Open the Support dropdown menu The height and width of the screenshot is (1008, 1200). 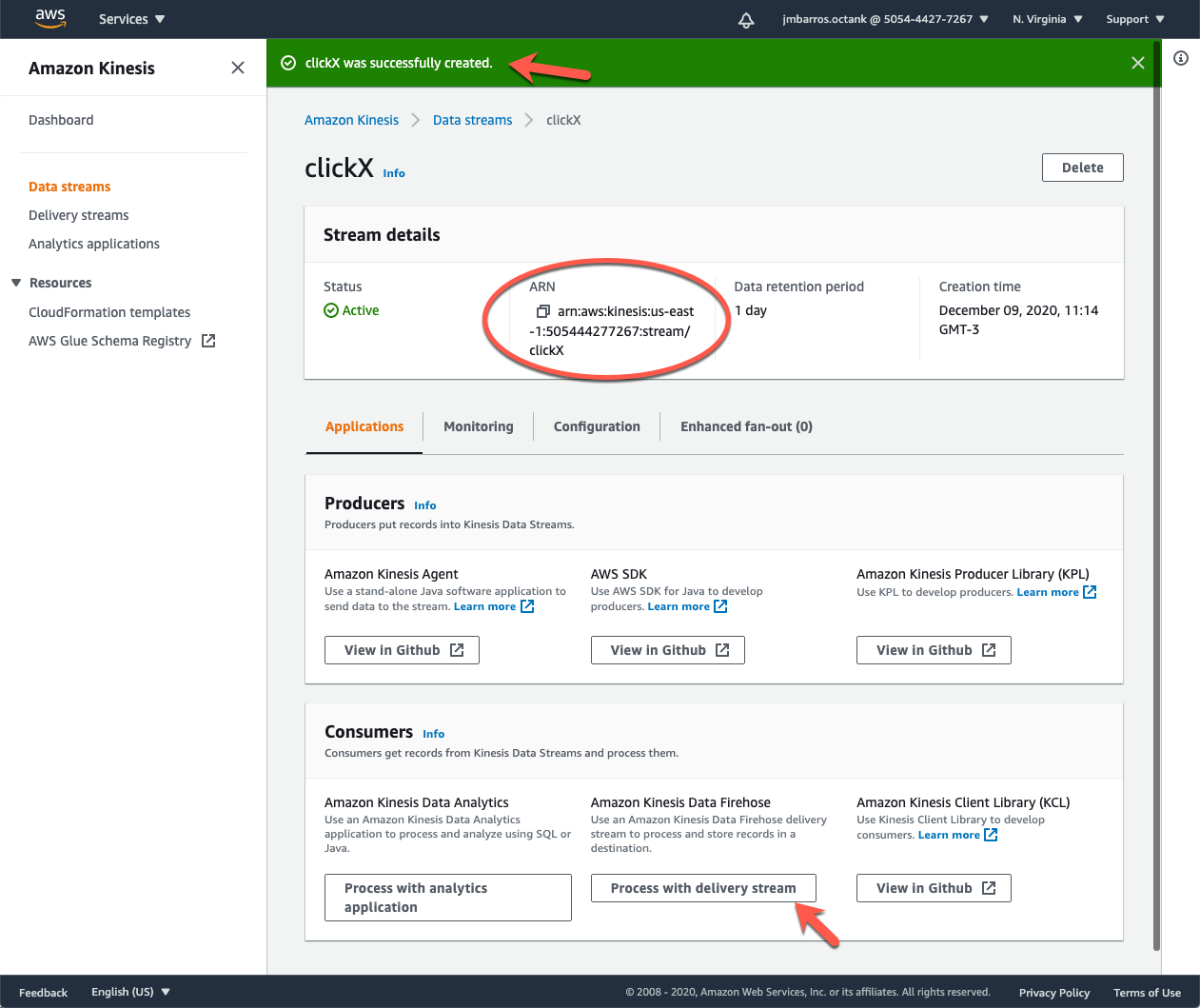click(x=1134, y=19)
